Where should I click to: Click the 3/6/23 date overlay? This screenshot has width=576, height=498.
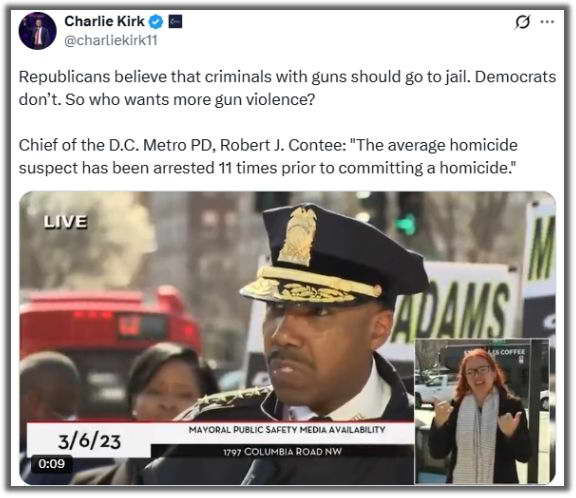tap(89, 441)
